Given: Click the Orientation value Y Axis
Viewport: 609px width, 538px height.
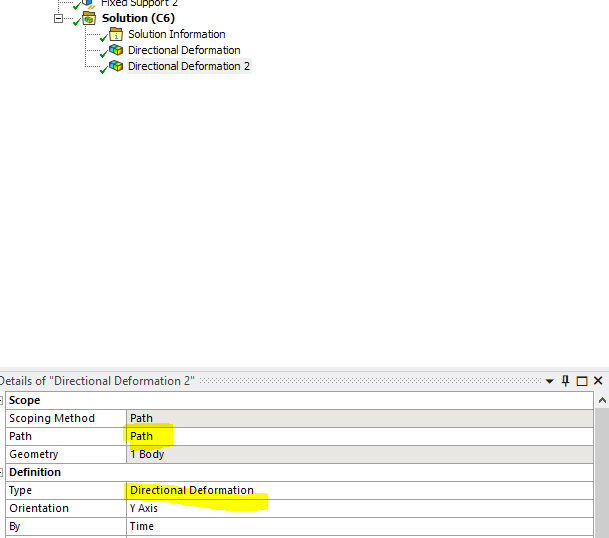Looking at the screenshot, I should [x=360, y=508].
